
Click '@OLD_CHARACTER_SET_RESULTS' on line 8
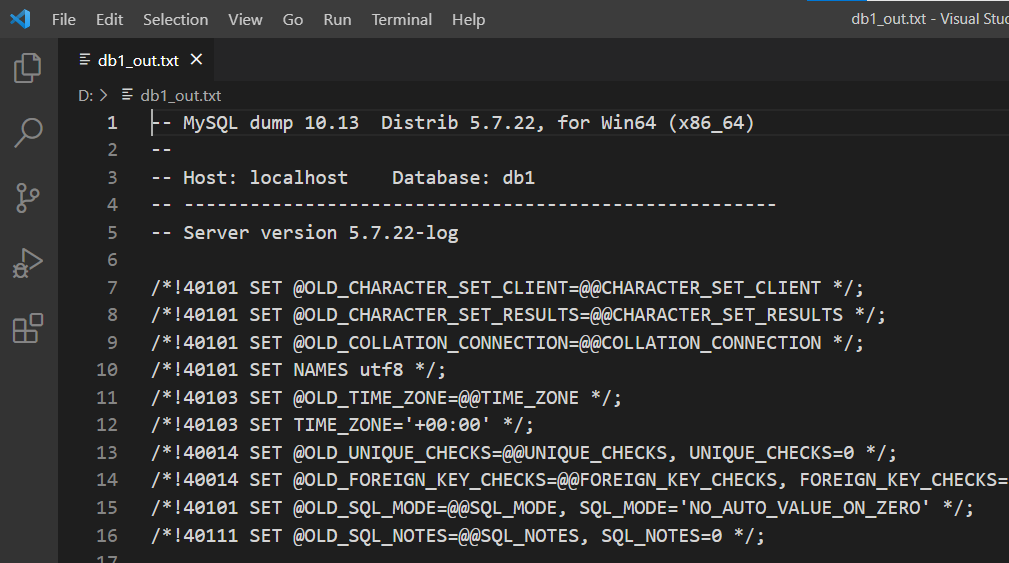pyautogui.click(x=436, y=315)
